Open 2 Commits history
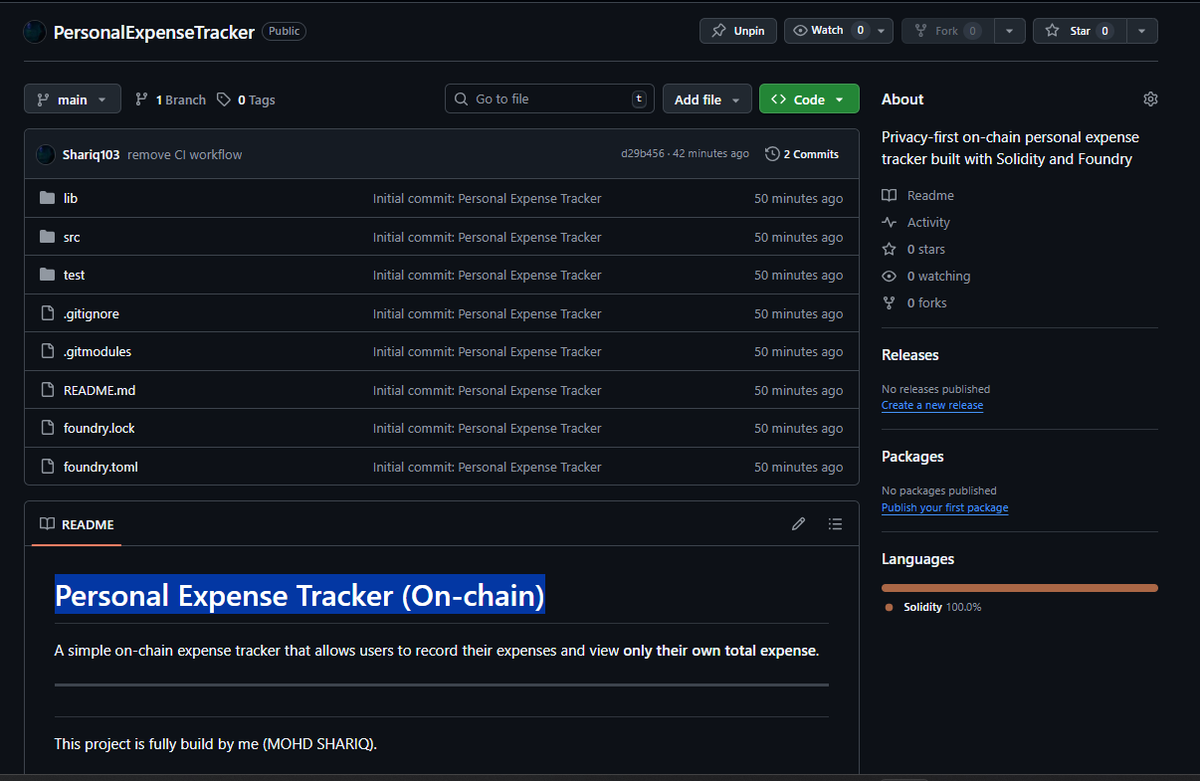Image resolution: width=1200 pixels, height=781 pixels. pyautogui.click(x=802, y=154)
